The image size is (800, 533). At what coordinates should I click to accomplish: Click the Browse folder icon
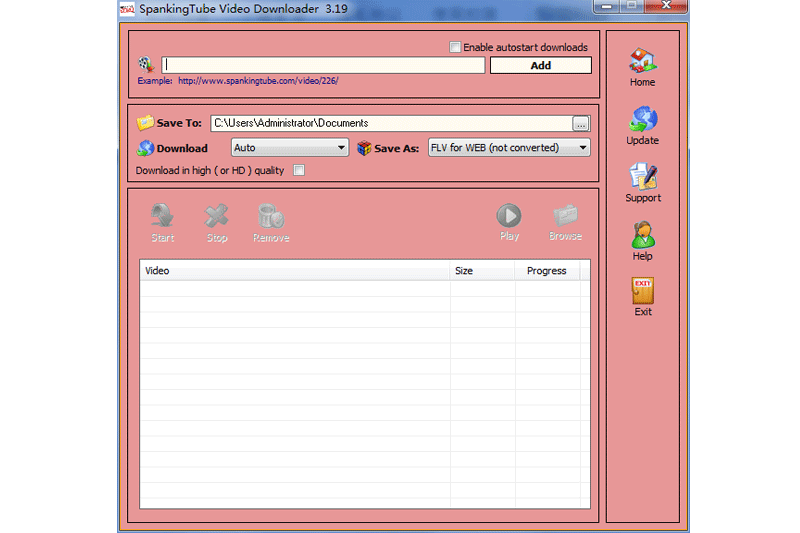565,216
